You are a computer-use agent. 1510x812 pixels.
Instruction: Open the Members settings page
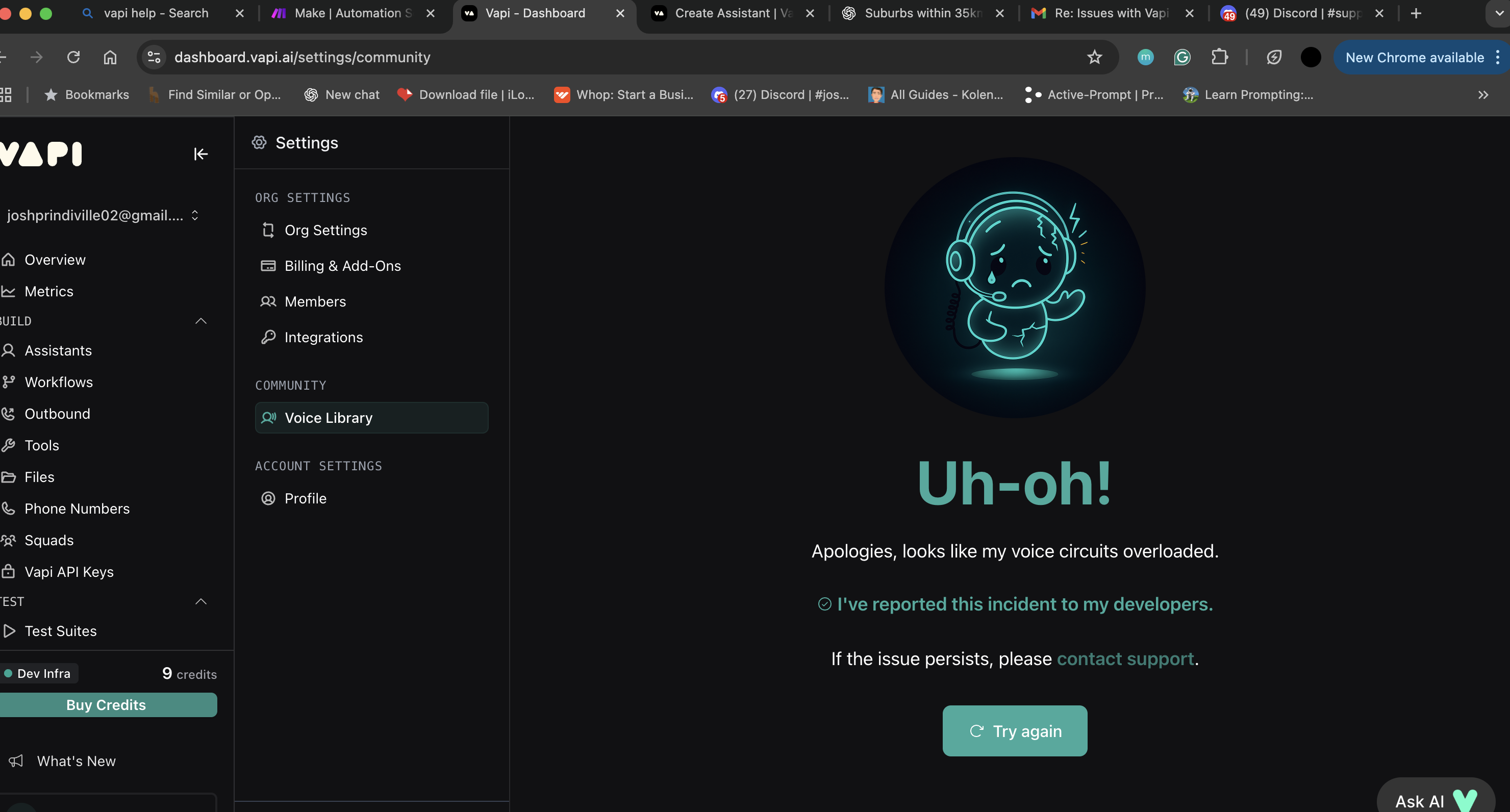pyautogui.click(x=315, y=301)
